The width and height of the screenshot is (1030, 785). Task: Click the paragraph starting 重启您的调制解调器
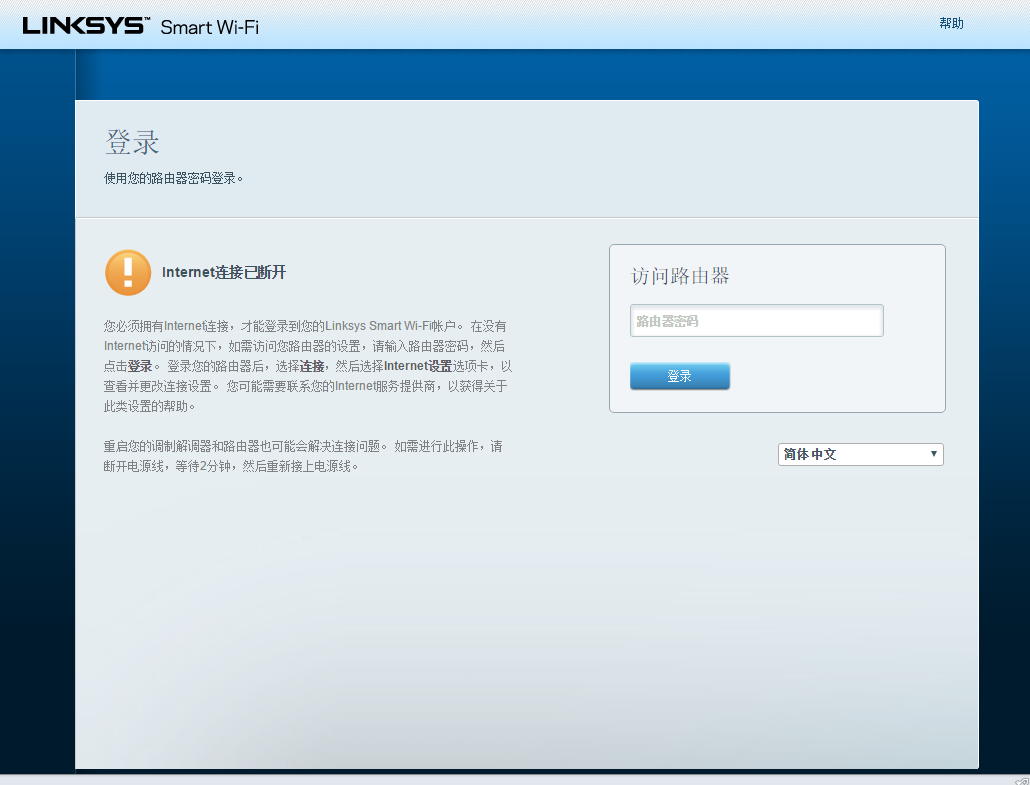pyautogui.click(x=303, y=456)
